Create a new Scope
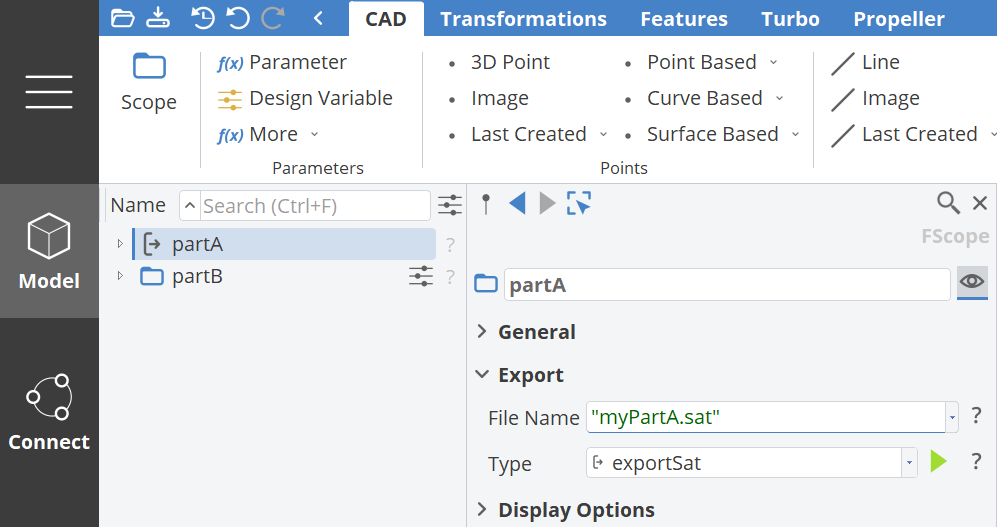Image resolution: width=997 pixels, height=527 pixels. click(x=149, y=83)
